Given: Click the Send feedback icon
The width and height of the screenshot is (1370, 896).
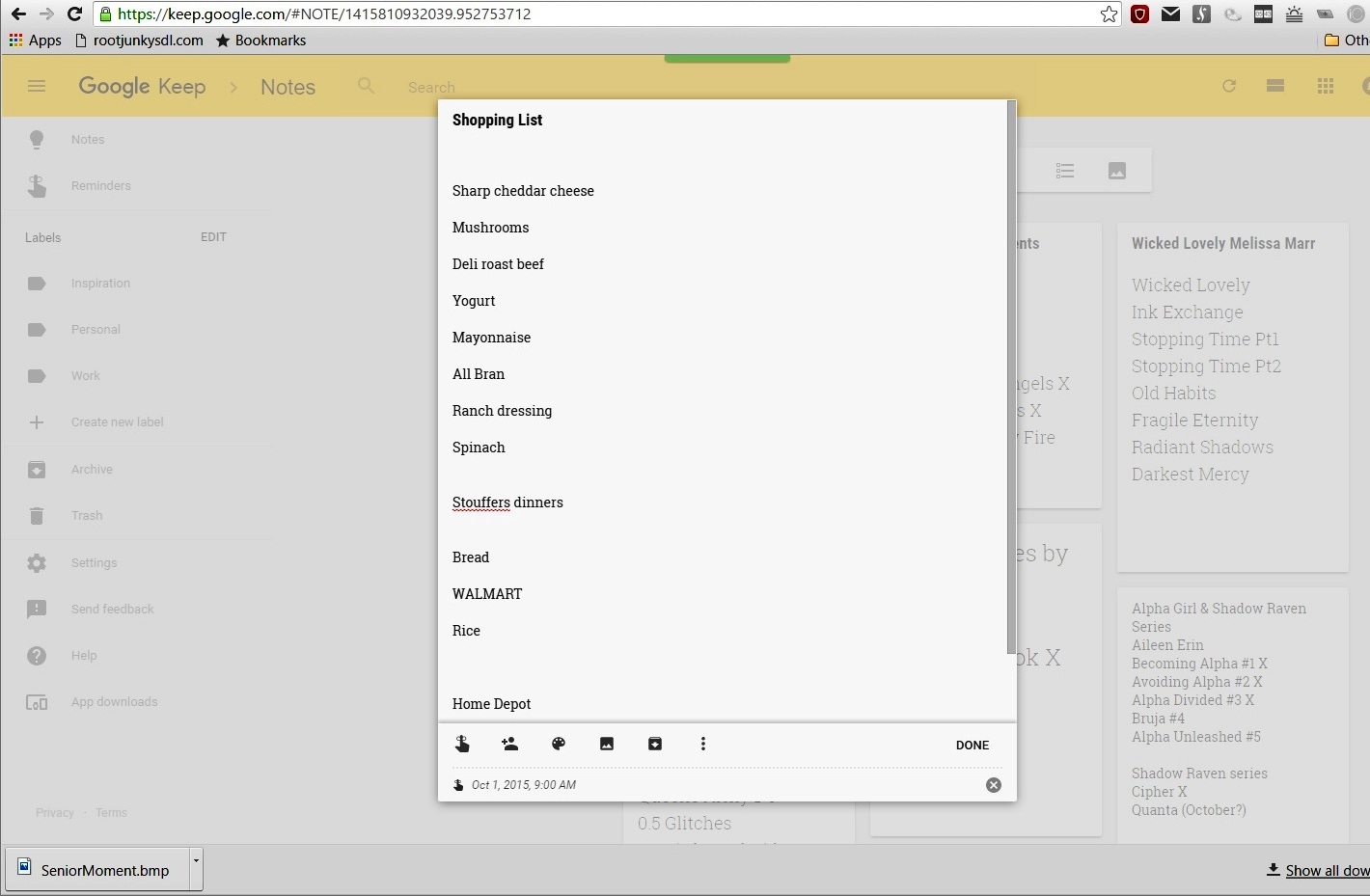Looking at the screenshot, I should tap(37, 610).
